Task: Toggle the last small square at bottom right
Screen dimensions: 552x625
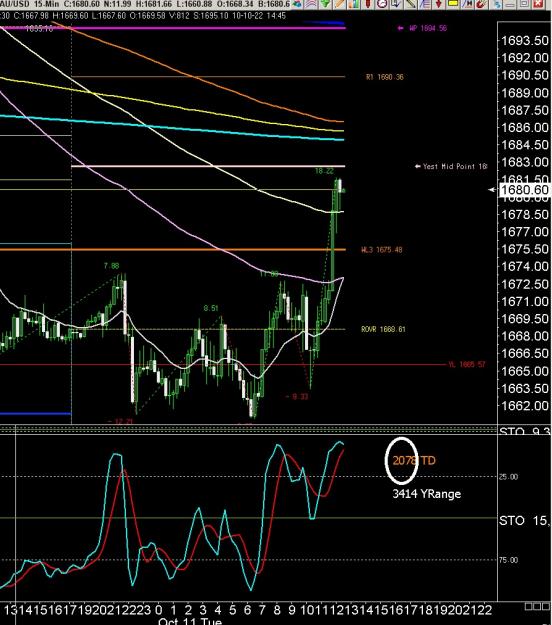Action: 546,606
